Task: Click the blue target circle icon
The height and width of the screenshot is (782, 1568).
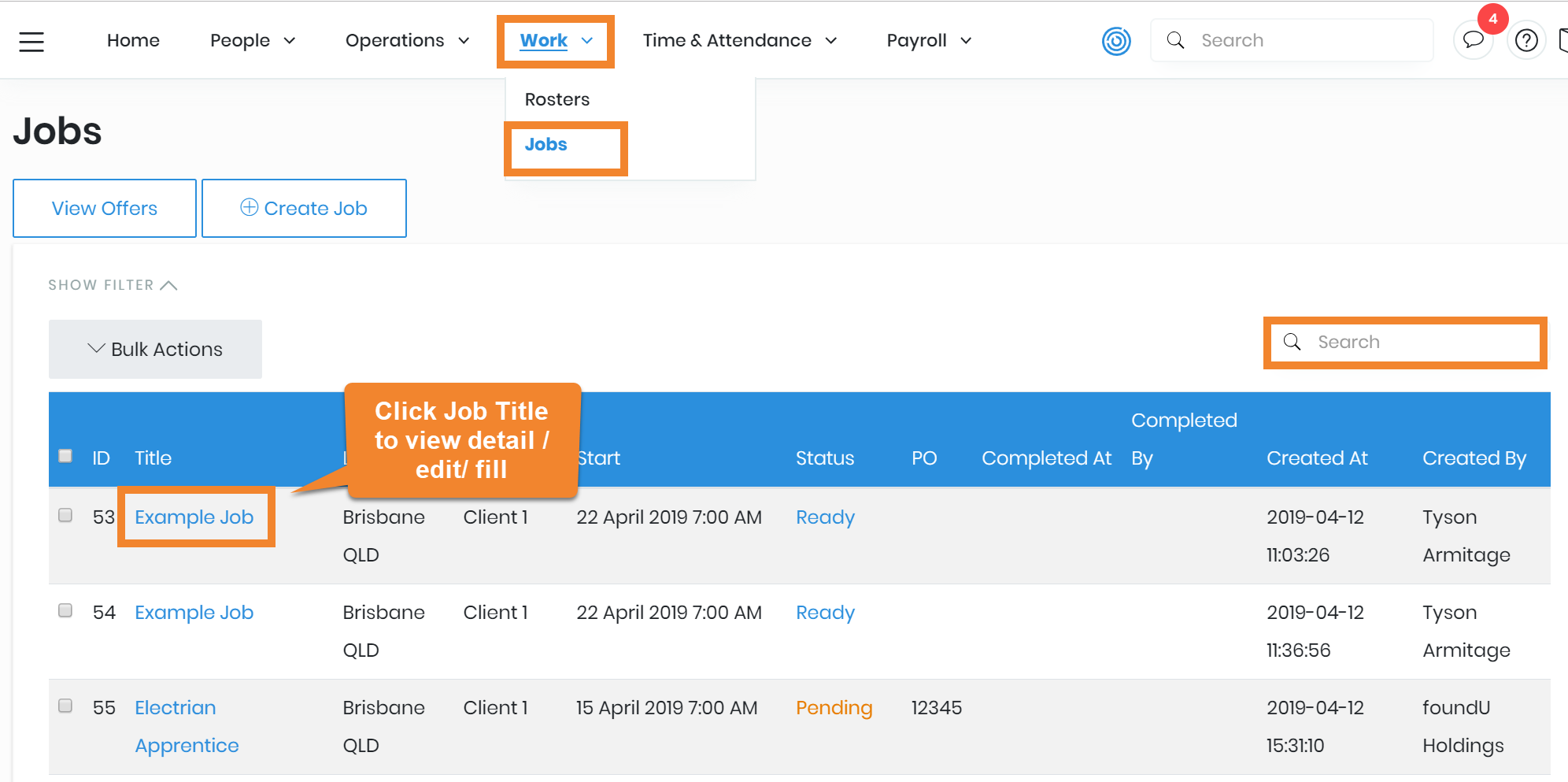Action: pyautogui.click(x=1116, y=41)
